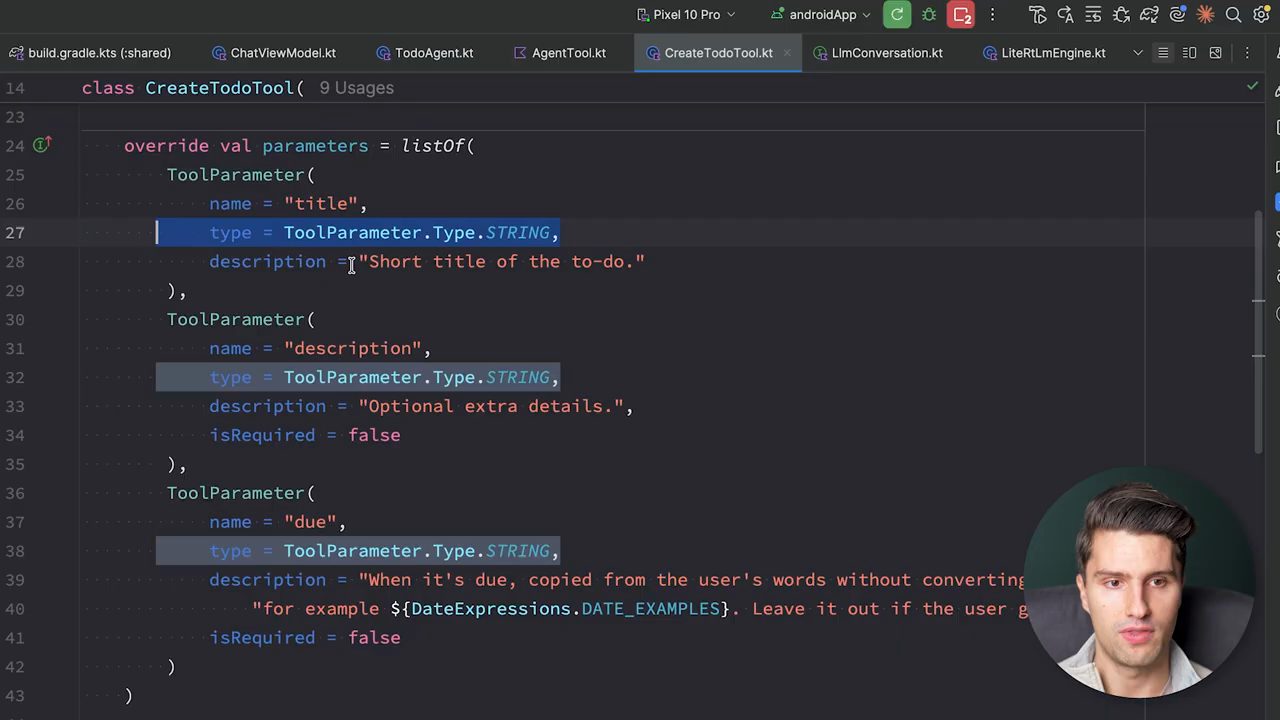Click the override gutter icon on line 24

(x=41, y=146)
